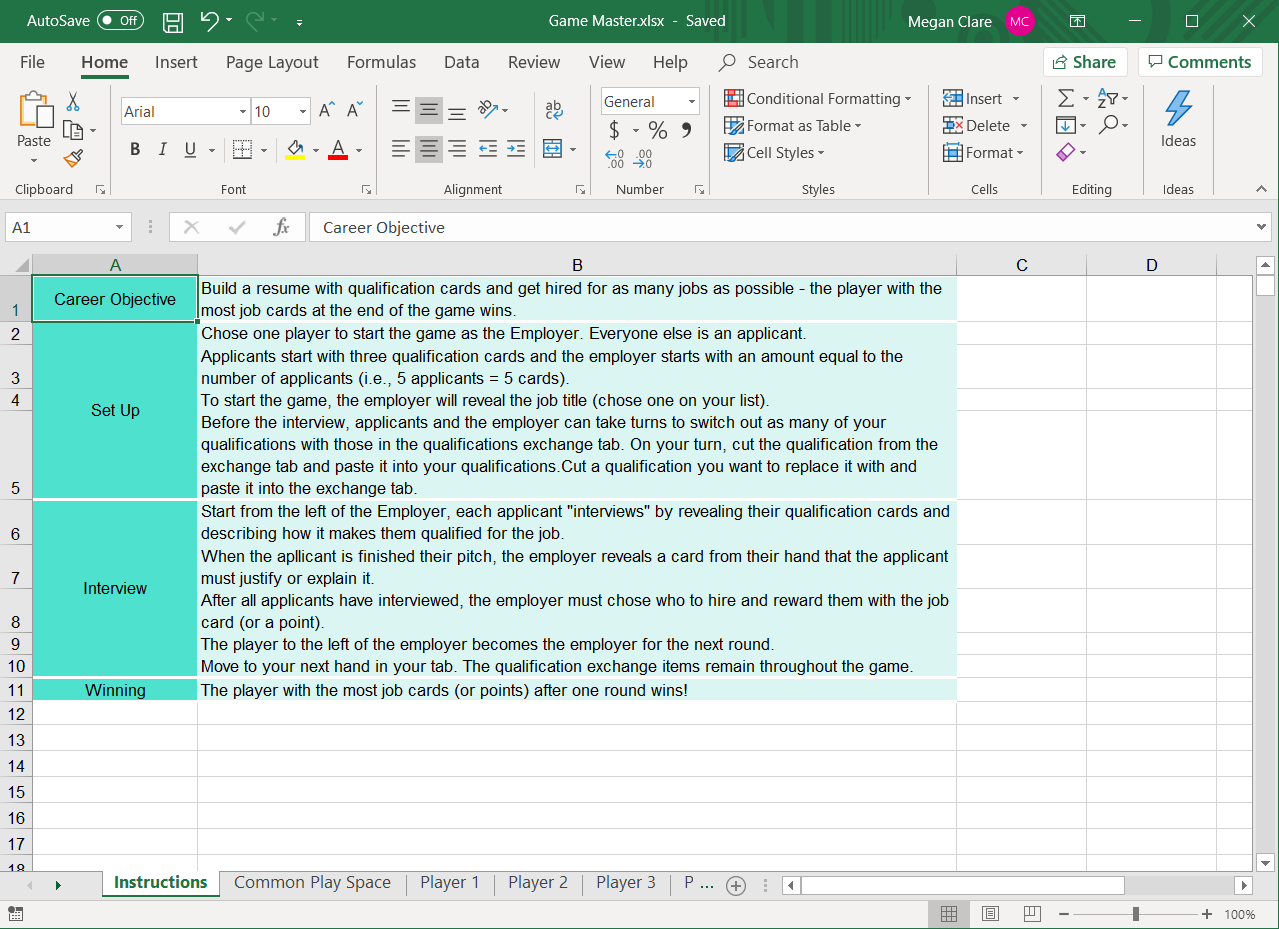Click the Merge & Center icon
Image resolution: width=1279 pixels, height=929 pixels.
pos(552,149)
